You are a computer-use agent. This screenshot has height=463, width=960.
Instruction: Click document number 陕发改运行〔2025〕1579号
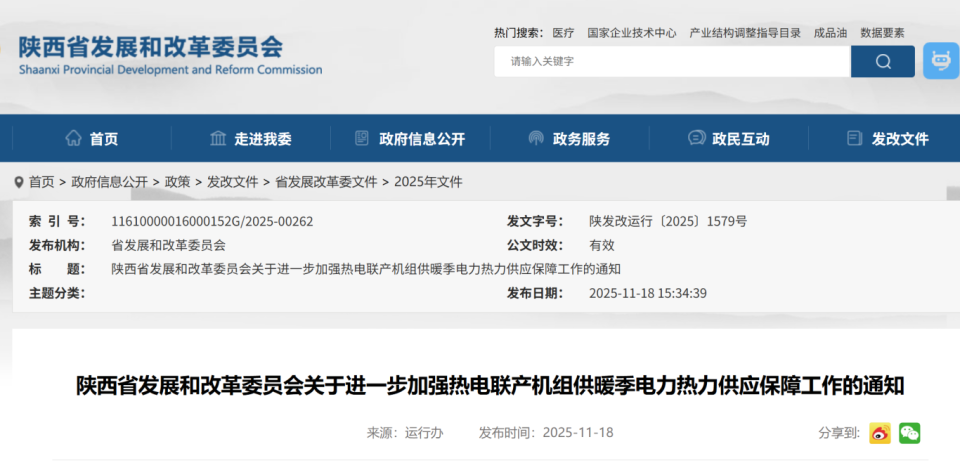(668, 222)
